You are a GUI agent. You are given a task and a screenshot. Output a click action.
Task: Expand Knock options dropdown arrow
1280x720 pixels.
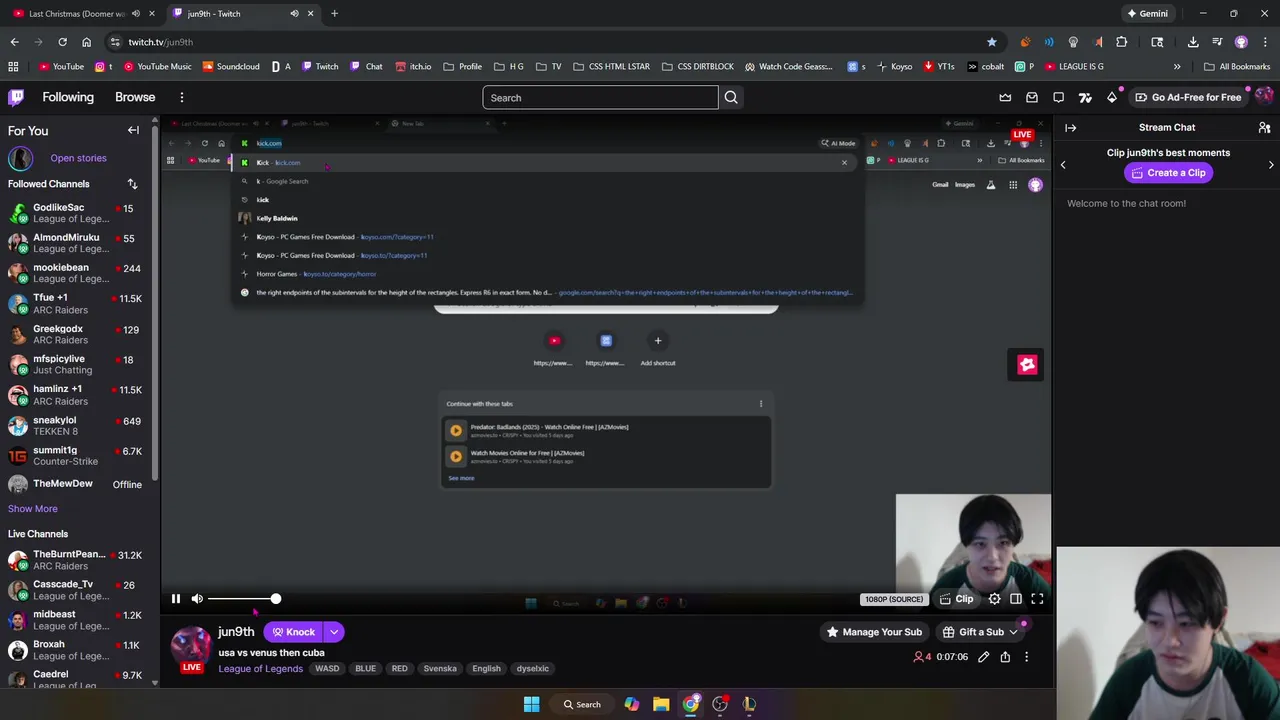click(x=334, y=632)
